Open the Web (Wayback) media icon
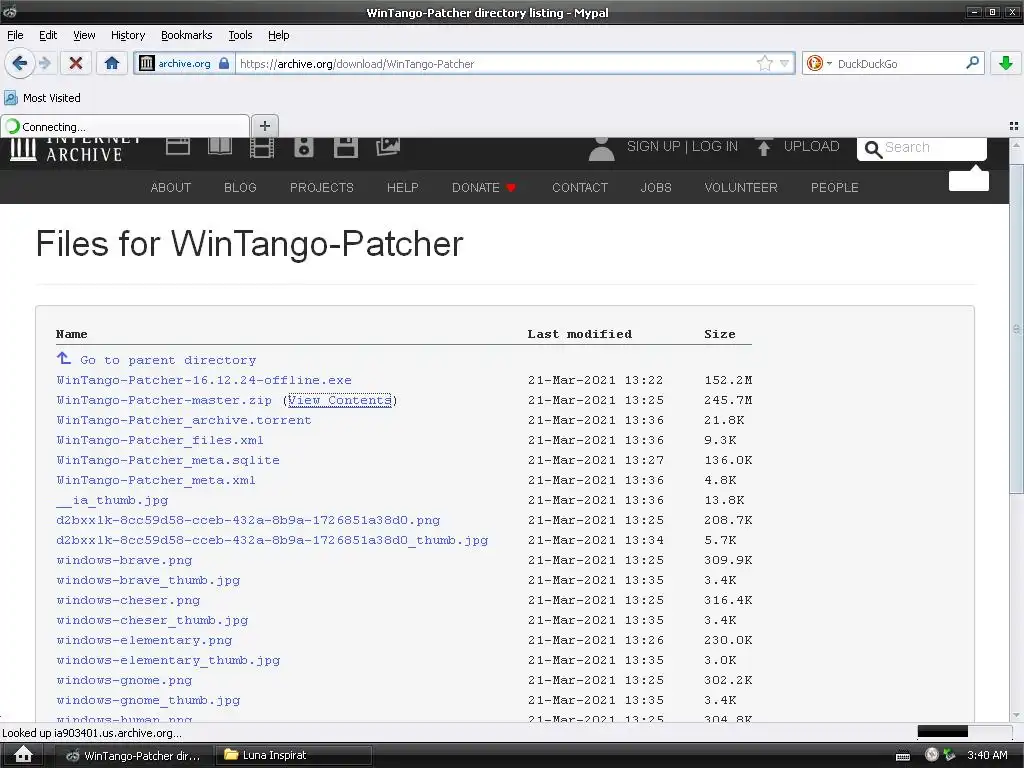Viewport: 1024px width, 768px height. [178, 146]
